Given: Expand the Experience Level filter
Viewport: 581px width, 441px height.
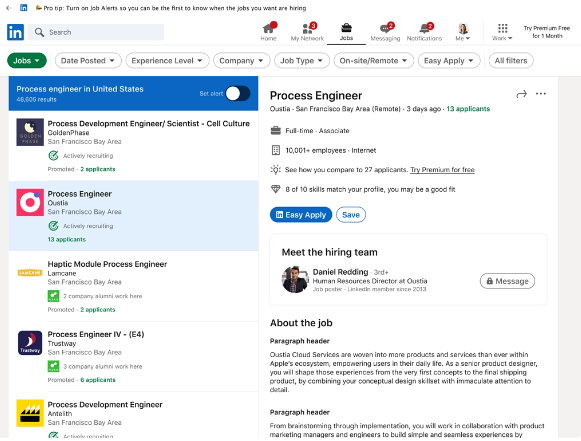Looking at the screenshot, I should [167, 60].
